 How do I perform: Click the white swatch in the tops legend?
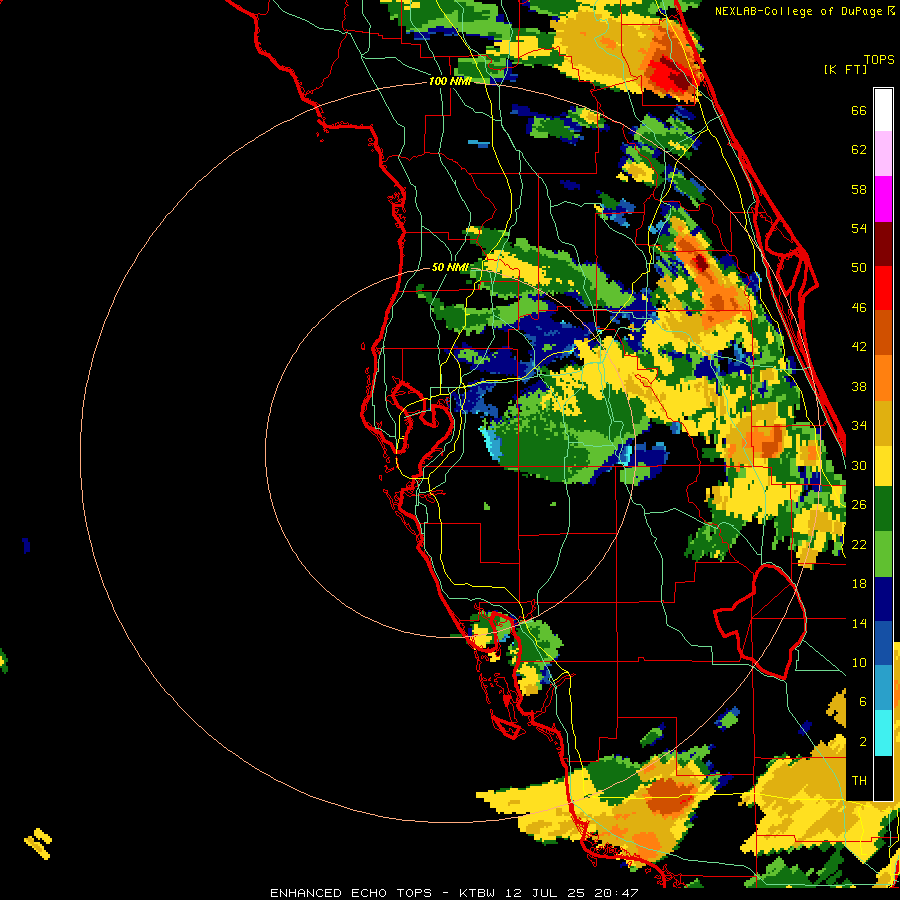point(883,110)
